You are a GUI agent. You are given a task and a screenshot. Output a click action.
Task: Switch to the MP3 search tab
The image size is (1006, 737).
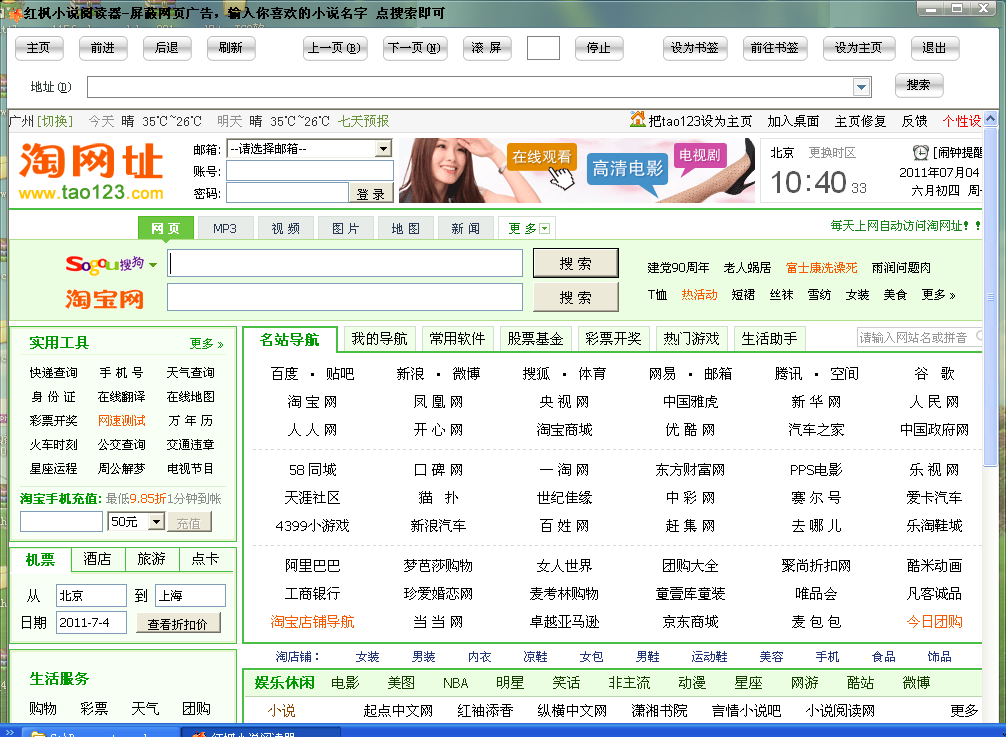coord(225,228)
